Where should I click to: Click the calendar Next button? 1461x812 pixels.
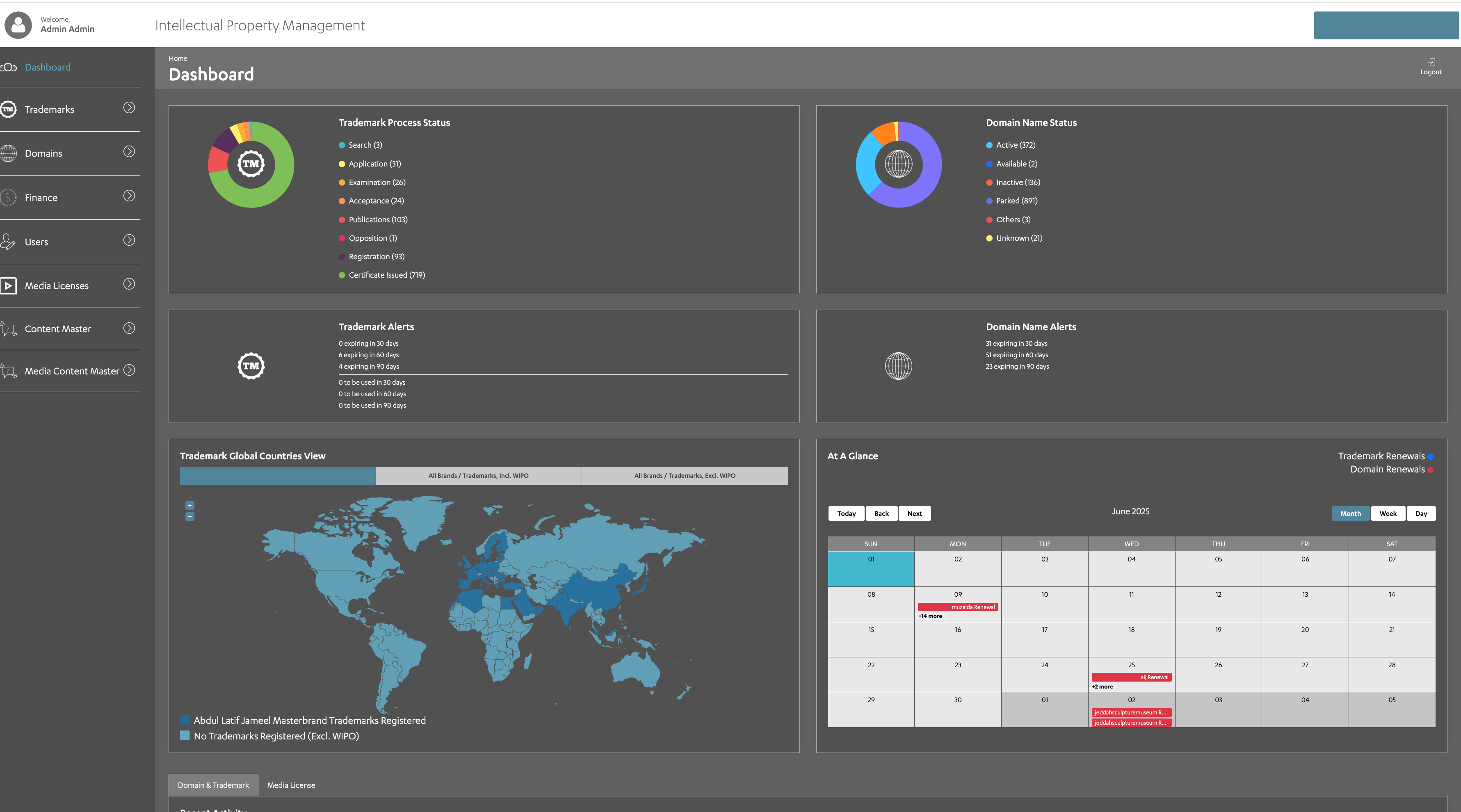pyautogui.click(x=914, y=514)
